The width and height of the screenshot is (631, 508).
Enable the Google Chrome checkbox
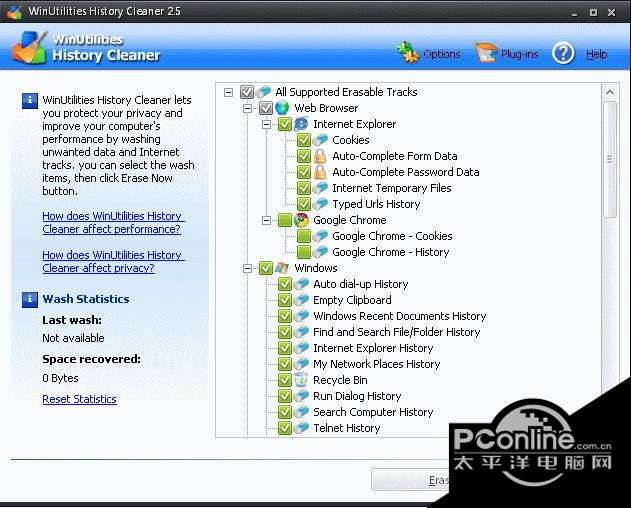[x=285, y=220]
